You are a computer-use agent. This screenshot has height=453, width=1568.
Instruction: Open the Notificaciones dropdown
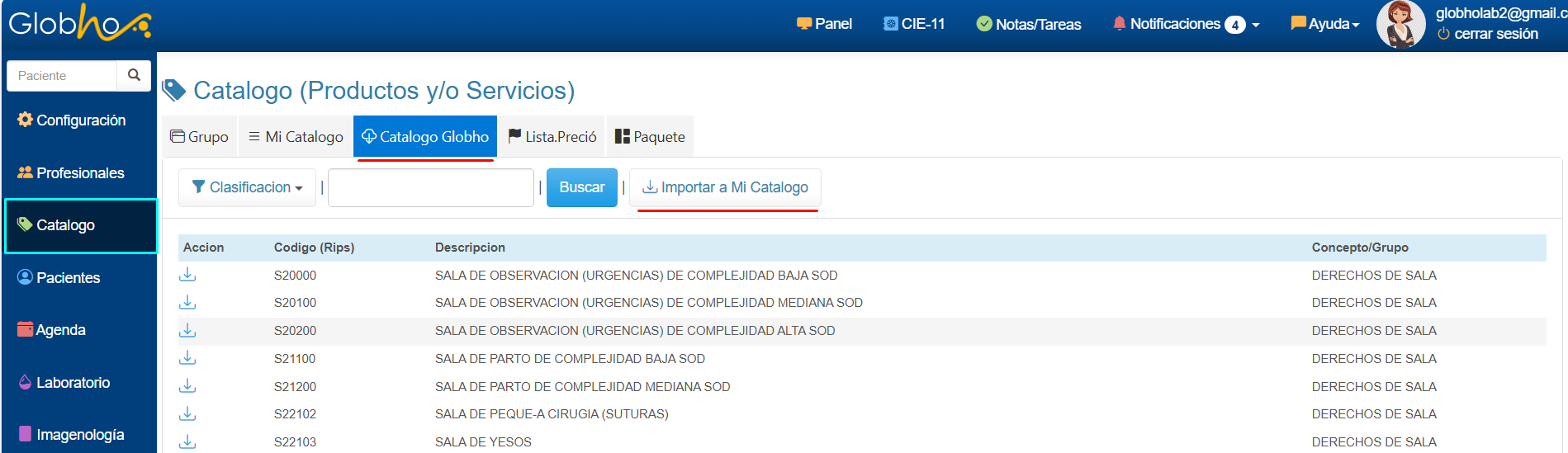tap(1186, 24)
